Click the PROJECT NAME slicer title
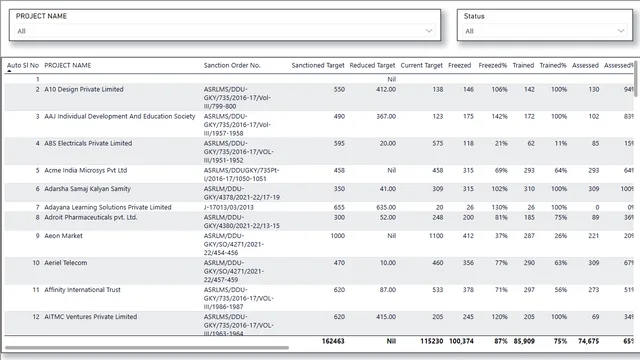The height and width of the screenshot is (360, 640). 41,16
